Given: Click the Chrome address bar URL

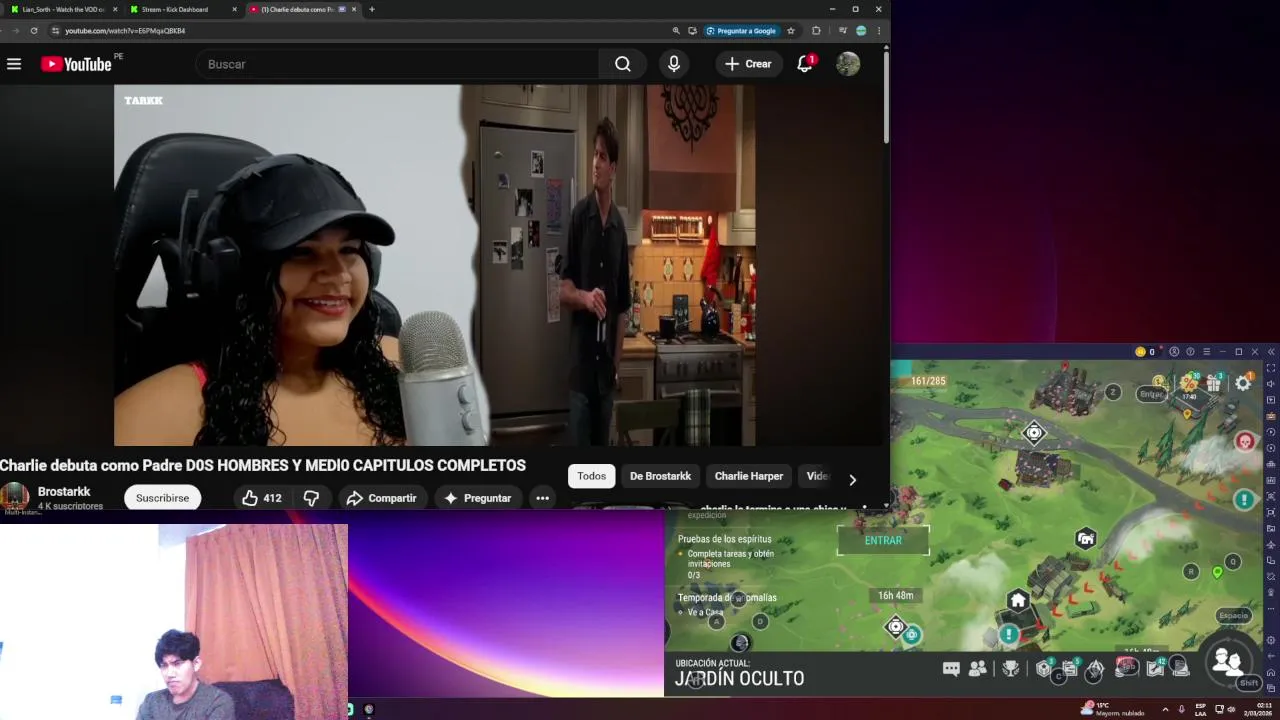Looking at the screenshot, I should [125, 31].
